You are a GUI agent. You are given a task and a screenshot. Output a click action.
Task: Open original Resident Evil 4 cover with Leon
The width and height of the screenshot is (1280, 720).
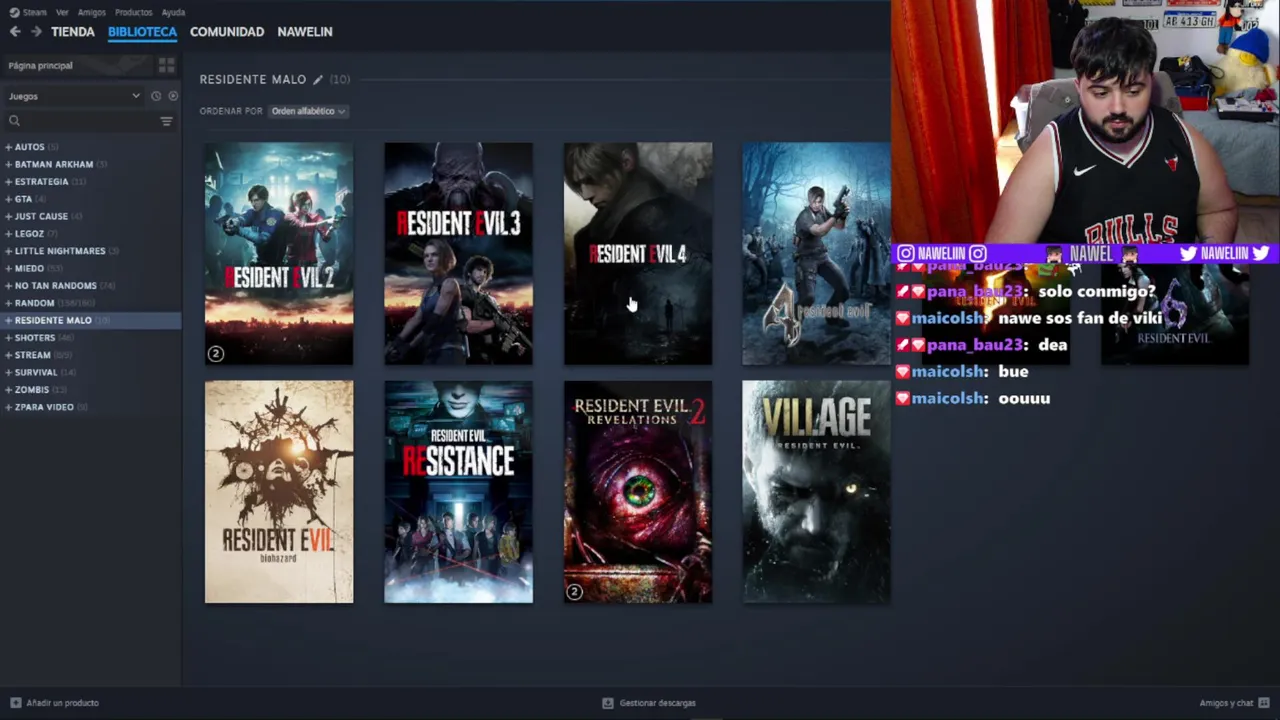coord(816,254)
